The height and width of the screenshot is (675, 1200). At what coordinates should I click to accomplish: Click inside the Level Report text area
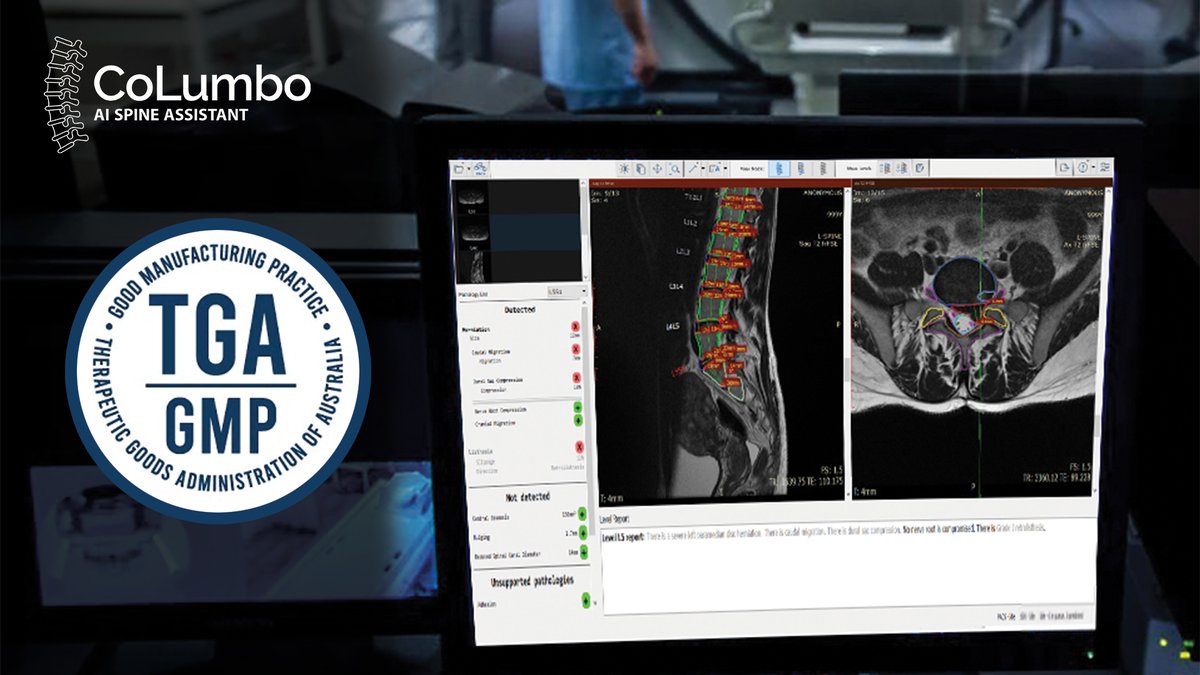[850, 568]
